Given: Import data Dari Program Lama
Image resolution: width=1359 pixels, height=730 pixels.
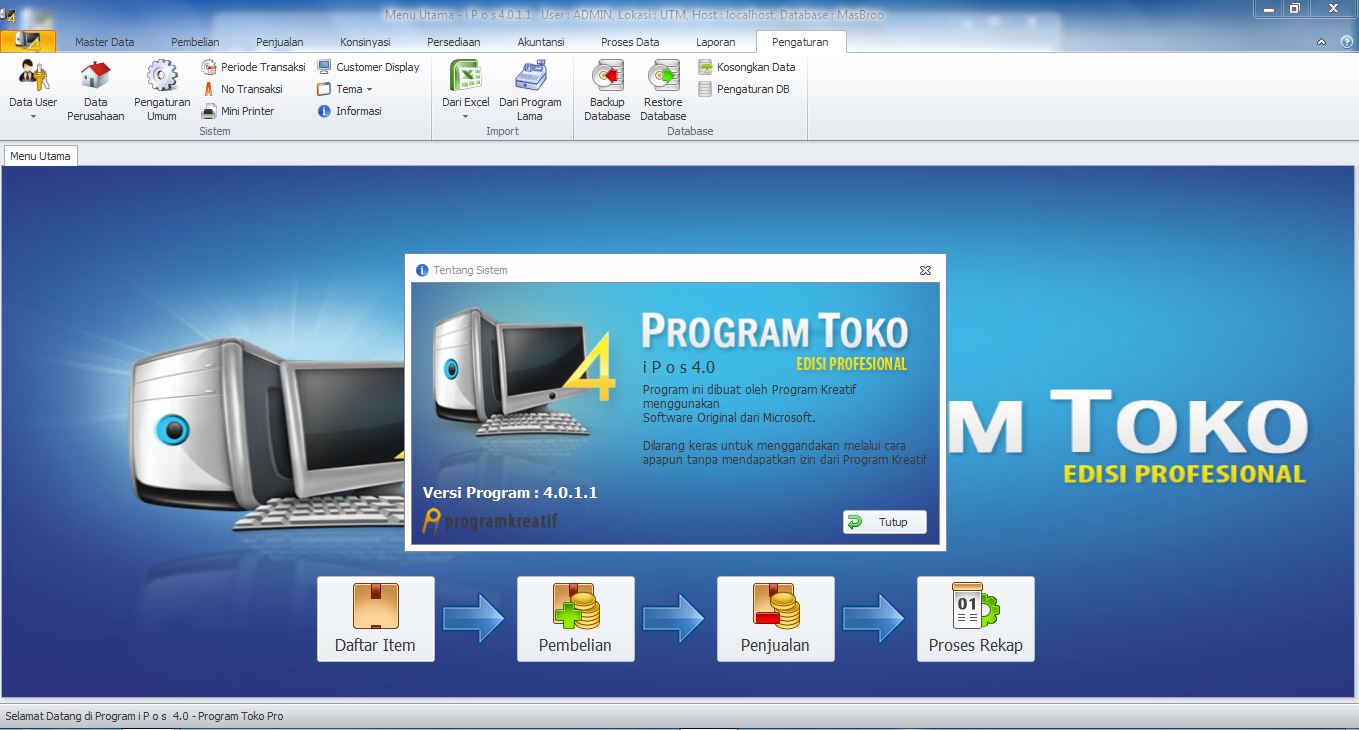Looking at the screenshot, I should pos(530,88).
